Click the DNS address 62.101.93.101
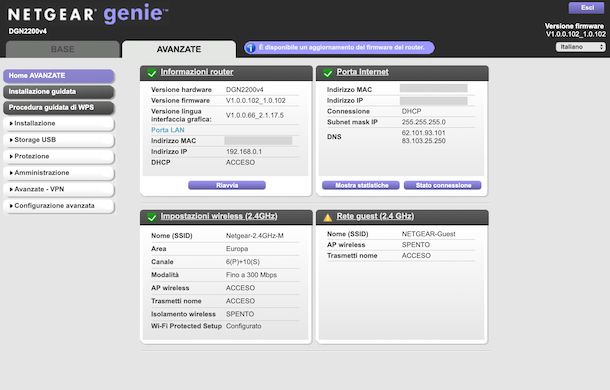610x390 pixels. coord(423,133)
